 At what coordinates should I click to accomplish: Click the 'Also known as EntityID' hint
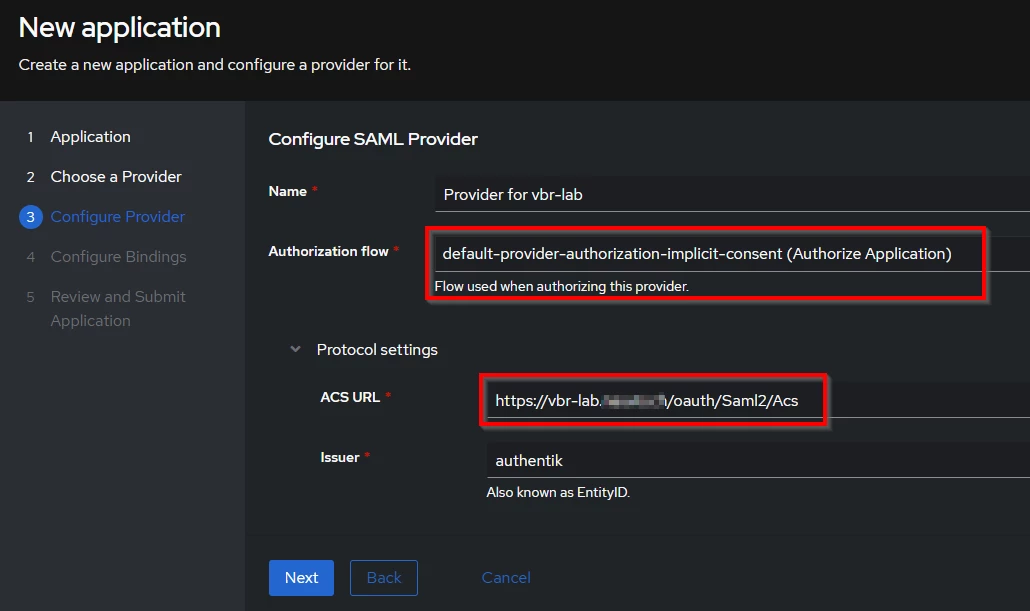tap(558, 492)
